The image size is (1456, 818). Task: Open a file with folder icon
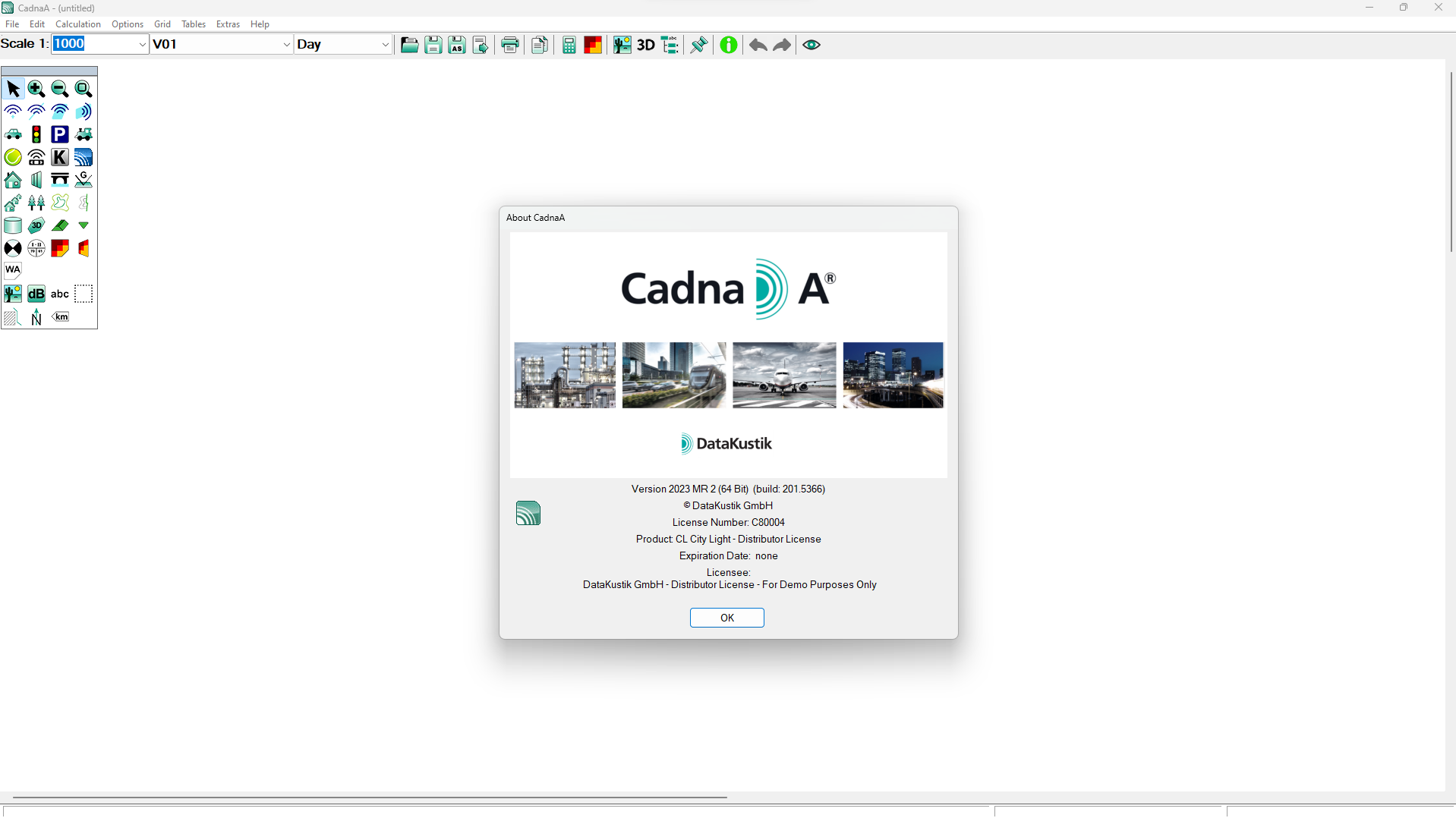click(409, 45)
